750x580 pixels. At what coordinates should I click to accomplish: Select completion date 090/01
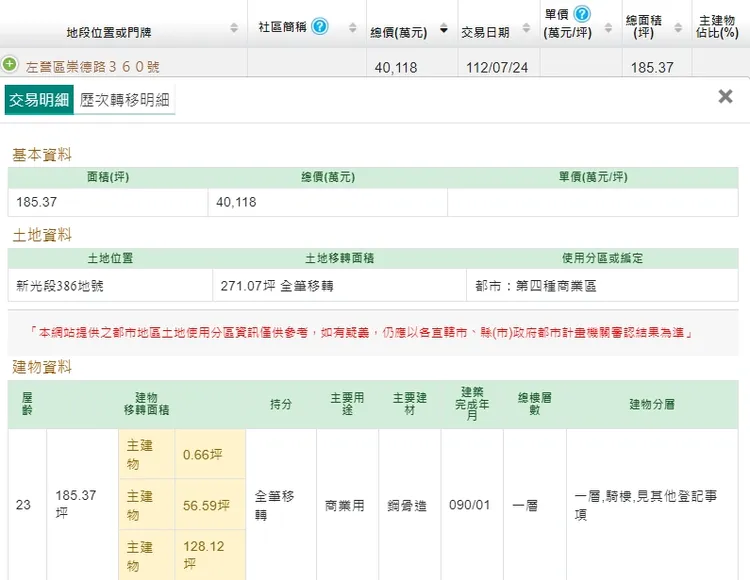pos(469,505)
